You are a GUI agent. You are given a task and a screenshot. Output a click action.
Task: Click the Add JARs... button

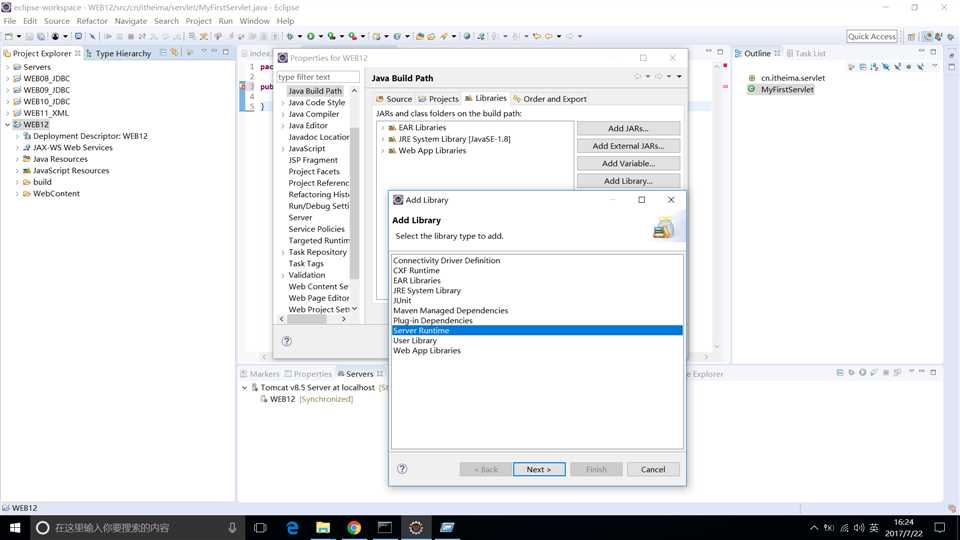tap(628, 128)
